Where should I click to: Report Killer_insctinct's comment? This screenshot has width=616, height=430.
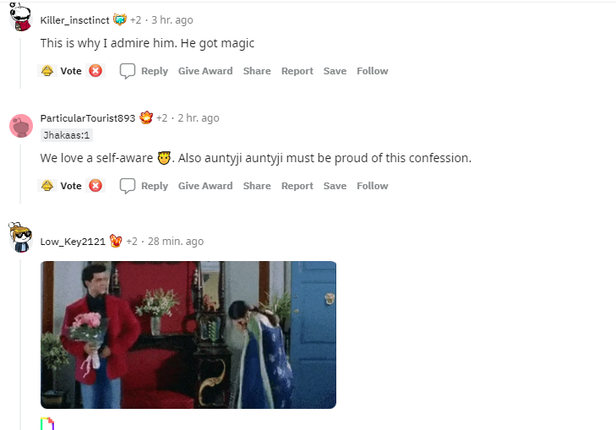[297, 71]
